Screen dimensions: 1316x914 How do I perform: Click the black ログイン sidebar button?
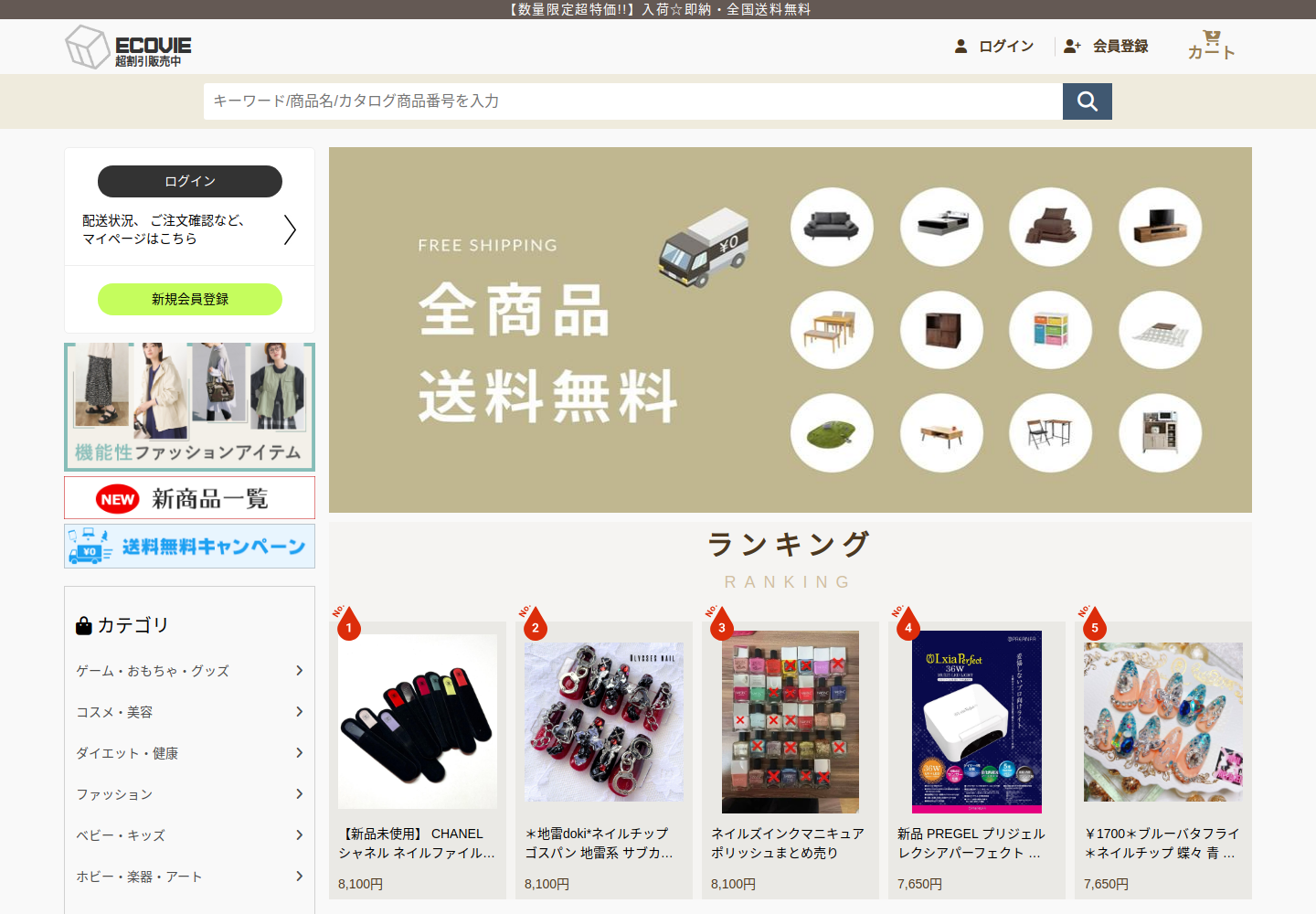(x=190, y=181)
